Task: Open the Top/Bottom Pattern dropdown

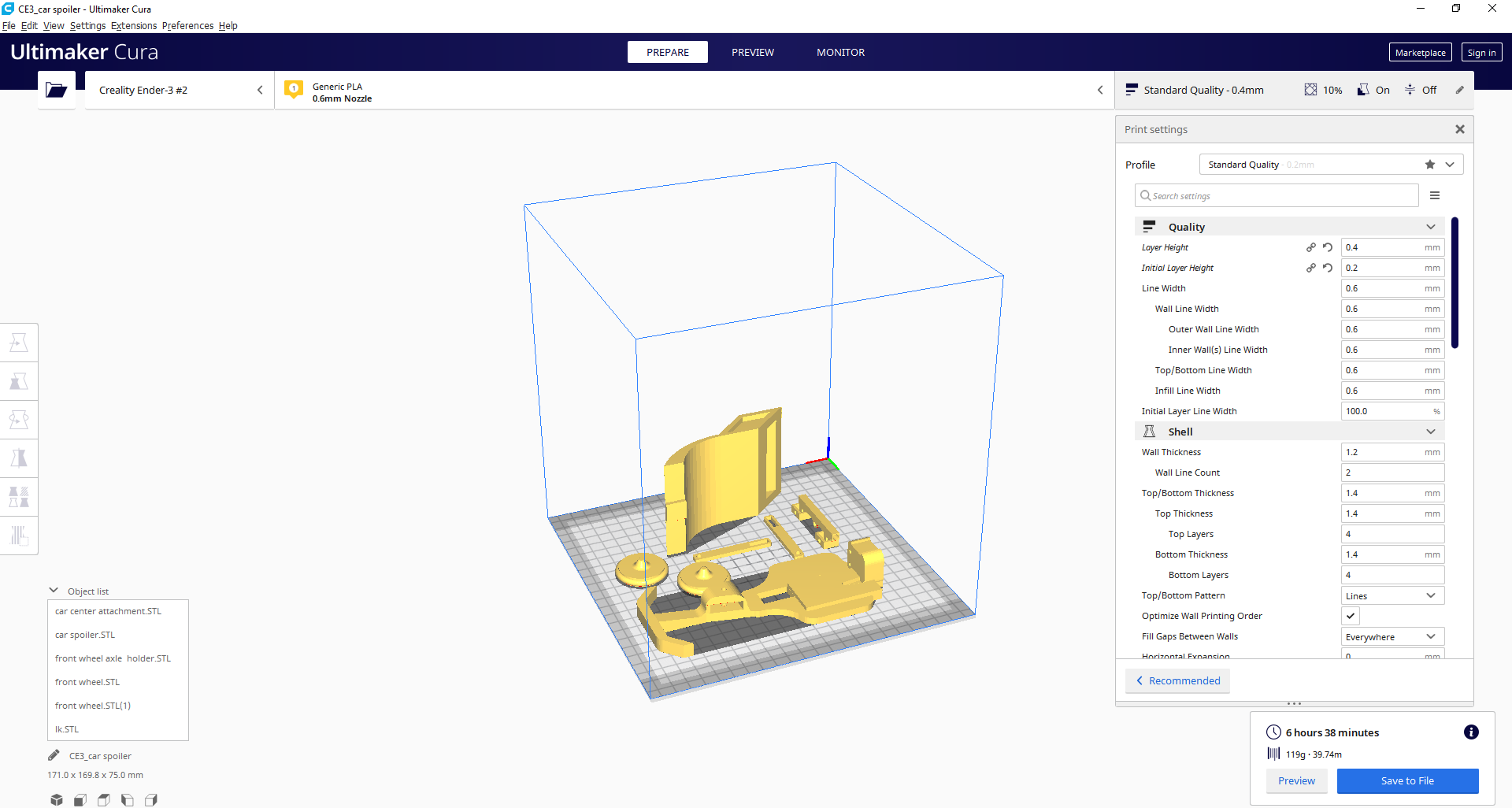Action: coord(1392,595)
